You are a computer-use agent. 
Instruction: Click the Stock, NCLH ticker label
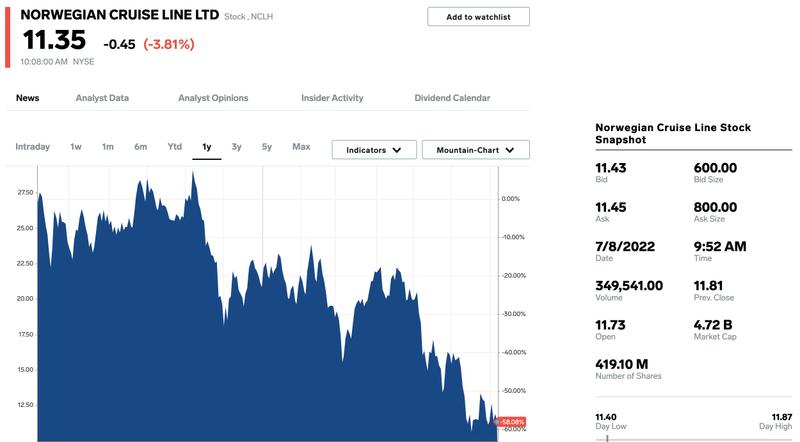point(248,16)
